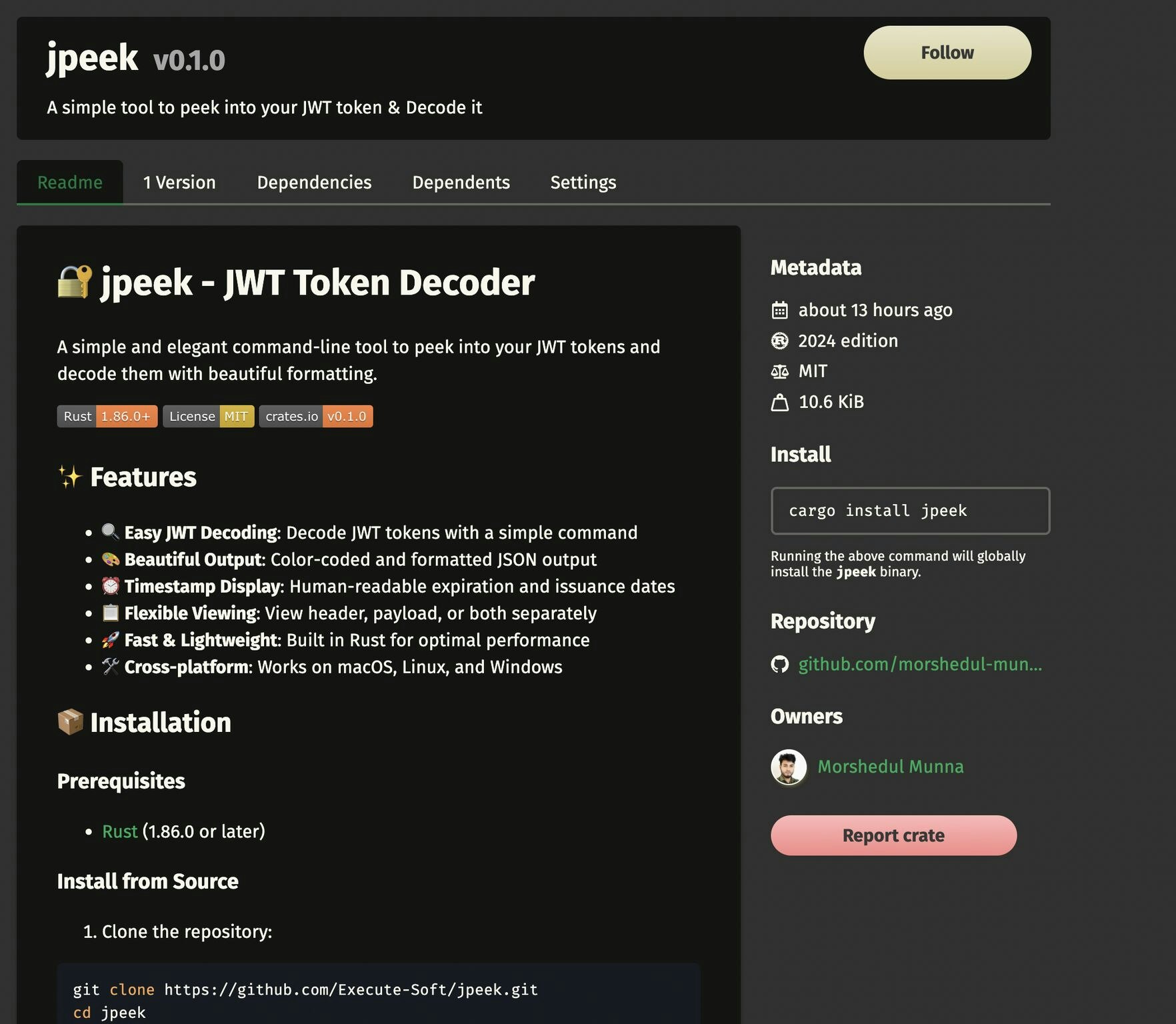Click the 'v0.1.0' version text in header
The image size is (1176, 1024).
tap(189, 60)
